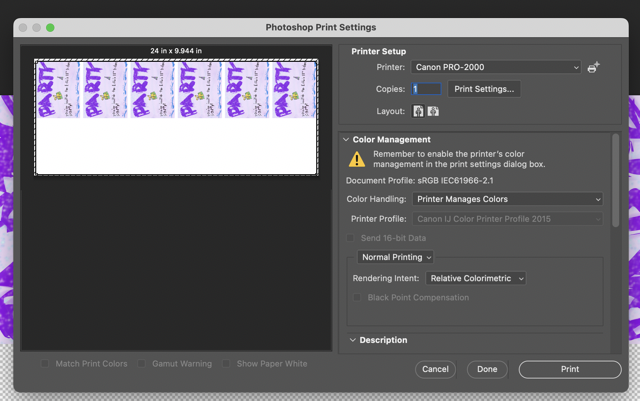Click the Print Settings button
Image resolution: width=640 pixels, height=401 pixels.
[484, 89]
